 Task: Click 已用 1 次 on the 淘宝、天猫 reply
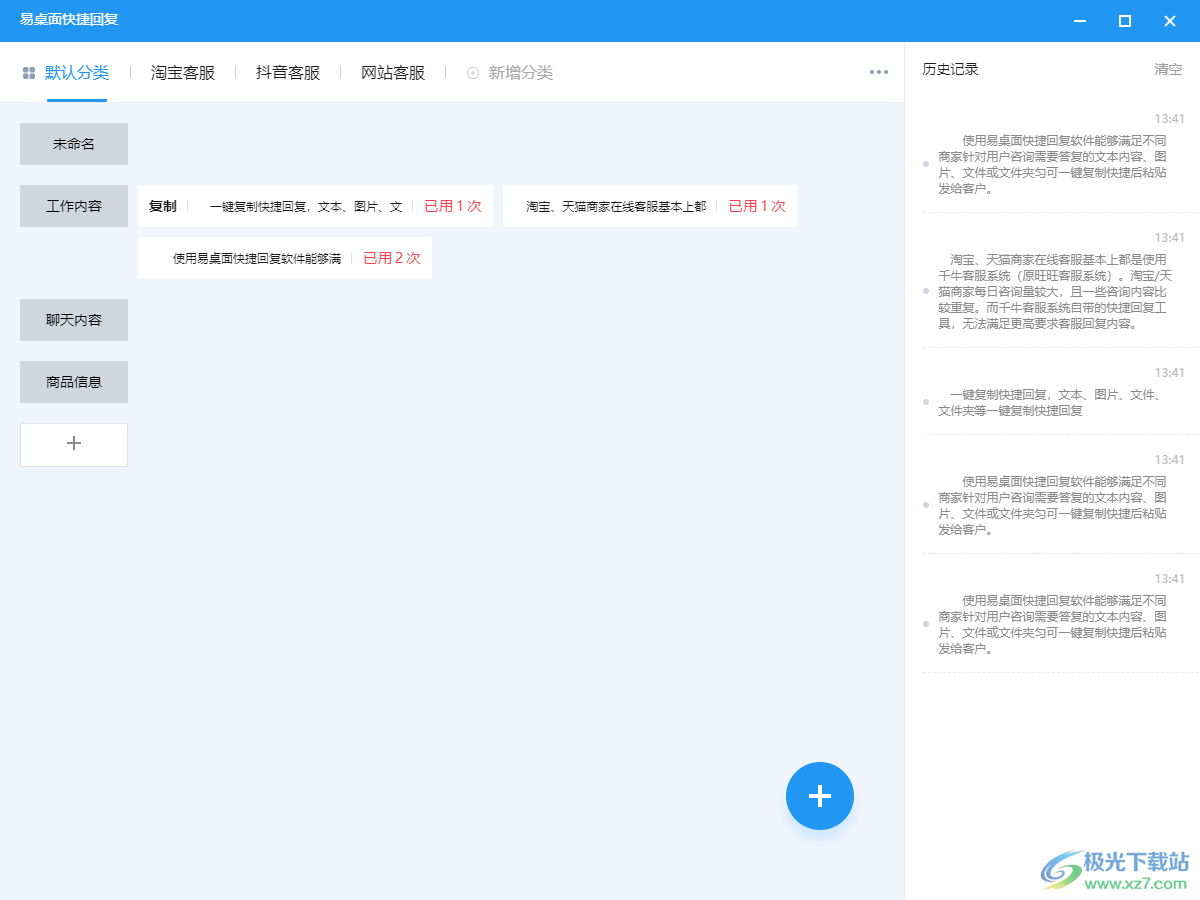coord(757,206)
